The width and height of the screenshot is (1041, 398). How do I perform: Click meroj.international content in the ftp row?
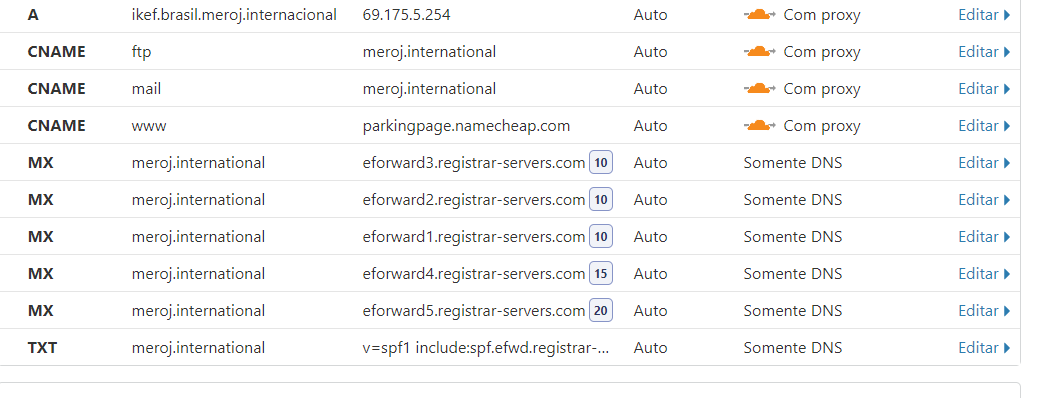(429, 52)
